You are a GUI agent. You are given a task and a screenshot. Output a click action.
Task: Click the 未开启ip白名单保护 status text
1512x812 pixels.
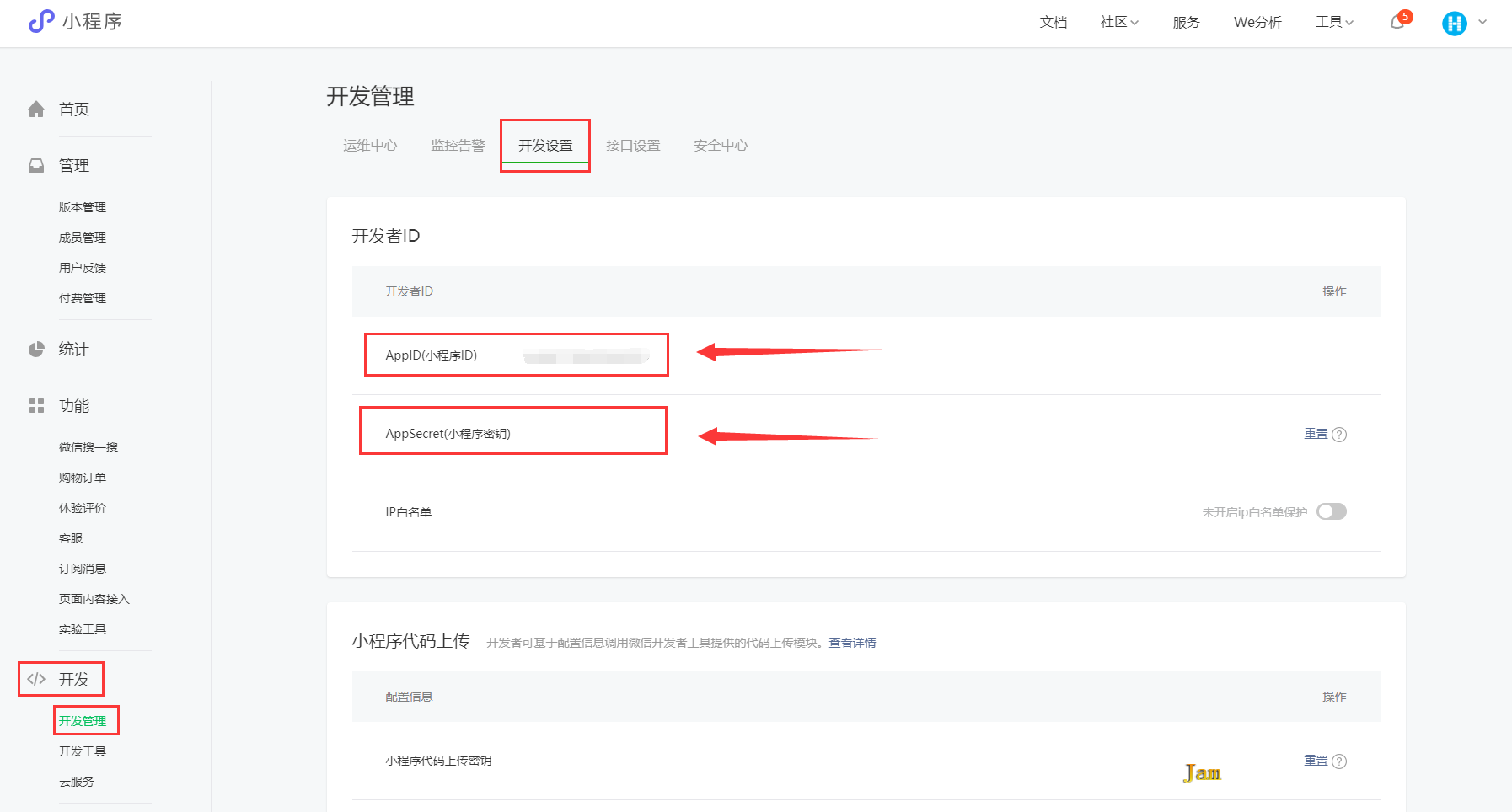pyautogui.click(x=1255, y=512)
